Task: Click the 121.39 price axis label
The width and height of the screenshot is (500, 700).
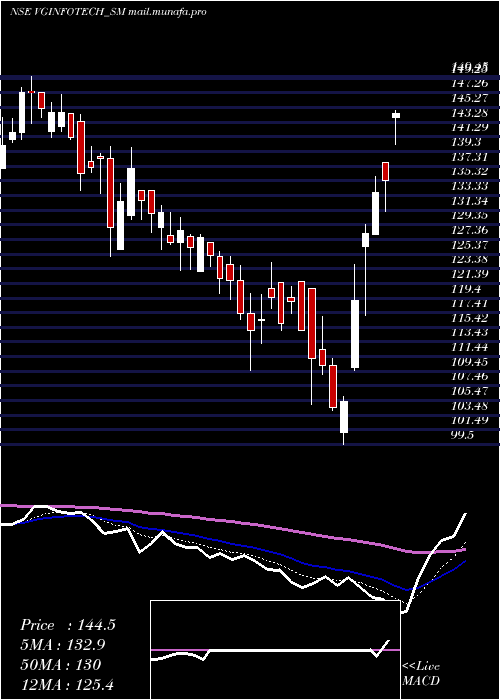Action: [x=470, y=274]
